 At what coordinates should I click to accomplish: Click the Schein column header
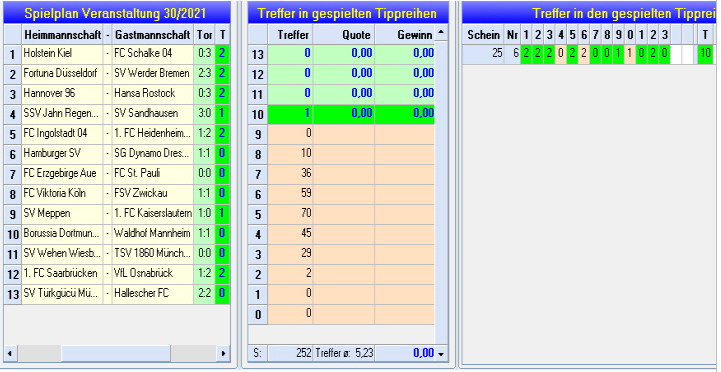[x=483, y=35]
